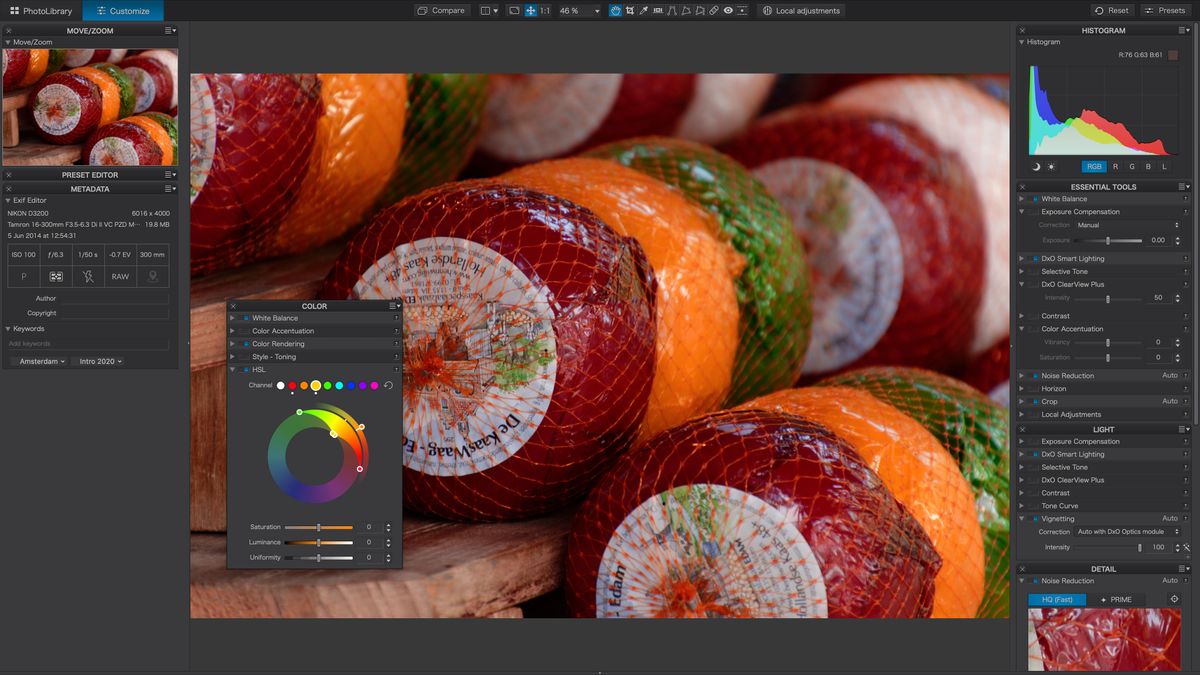Image resolution: width=1200 pixels, height=675 pixels.
Task: Show the L luminance histogram channel
Action: [x=1164, y=167]
